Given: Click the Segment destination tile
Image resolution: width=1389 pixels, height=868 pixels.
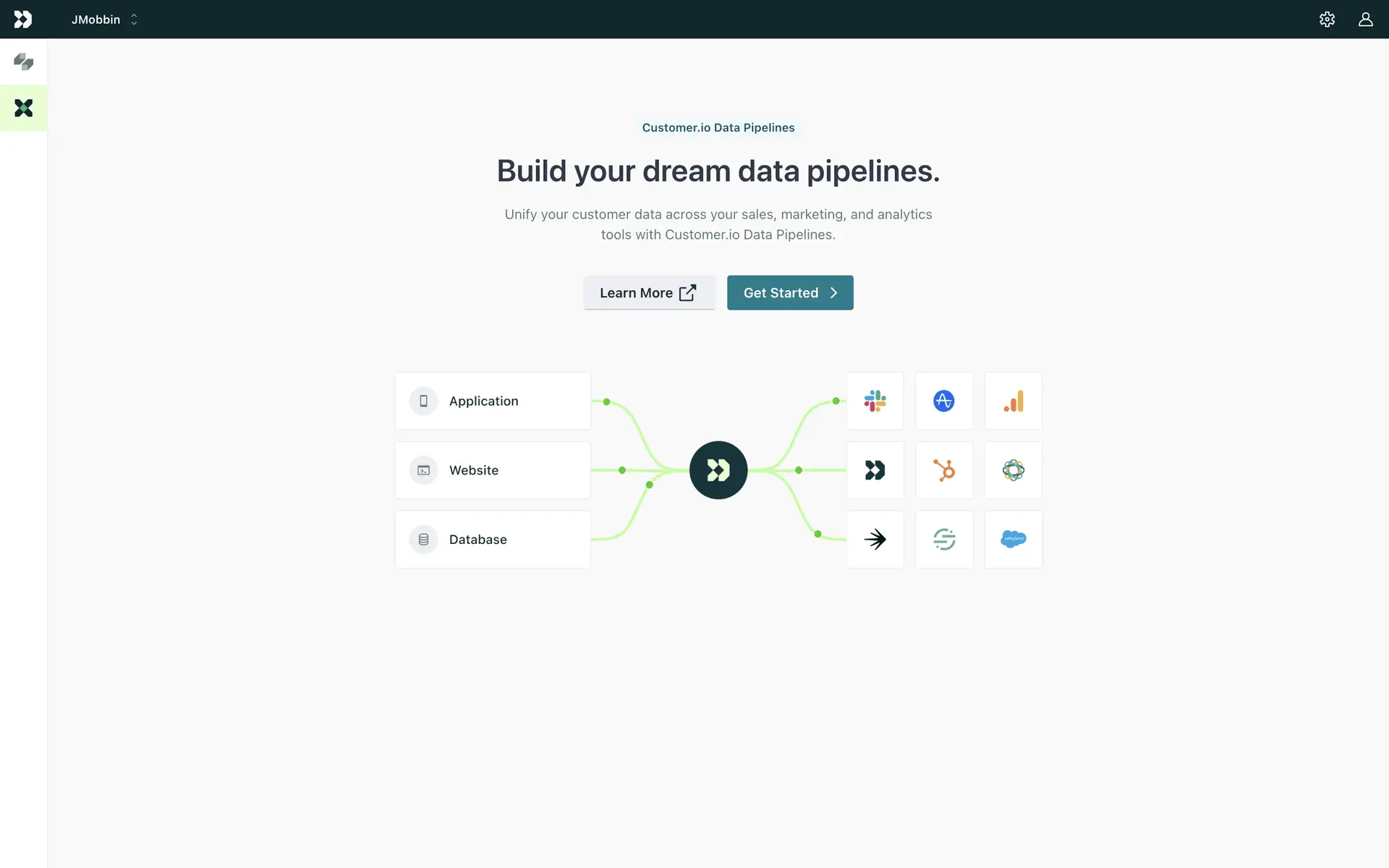Looking at the screenshot, I should point(944,540).
